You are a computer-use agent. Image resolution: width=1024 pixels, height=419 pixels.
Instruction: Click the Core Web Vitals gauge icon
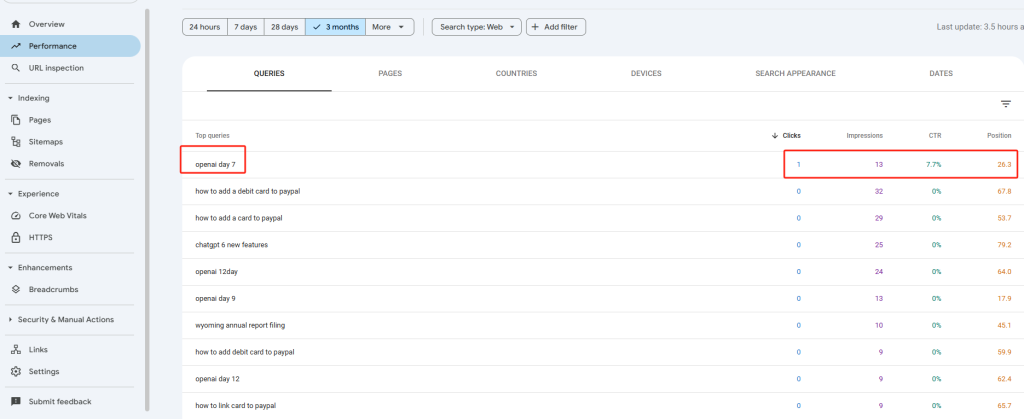pos(16,216)
